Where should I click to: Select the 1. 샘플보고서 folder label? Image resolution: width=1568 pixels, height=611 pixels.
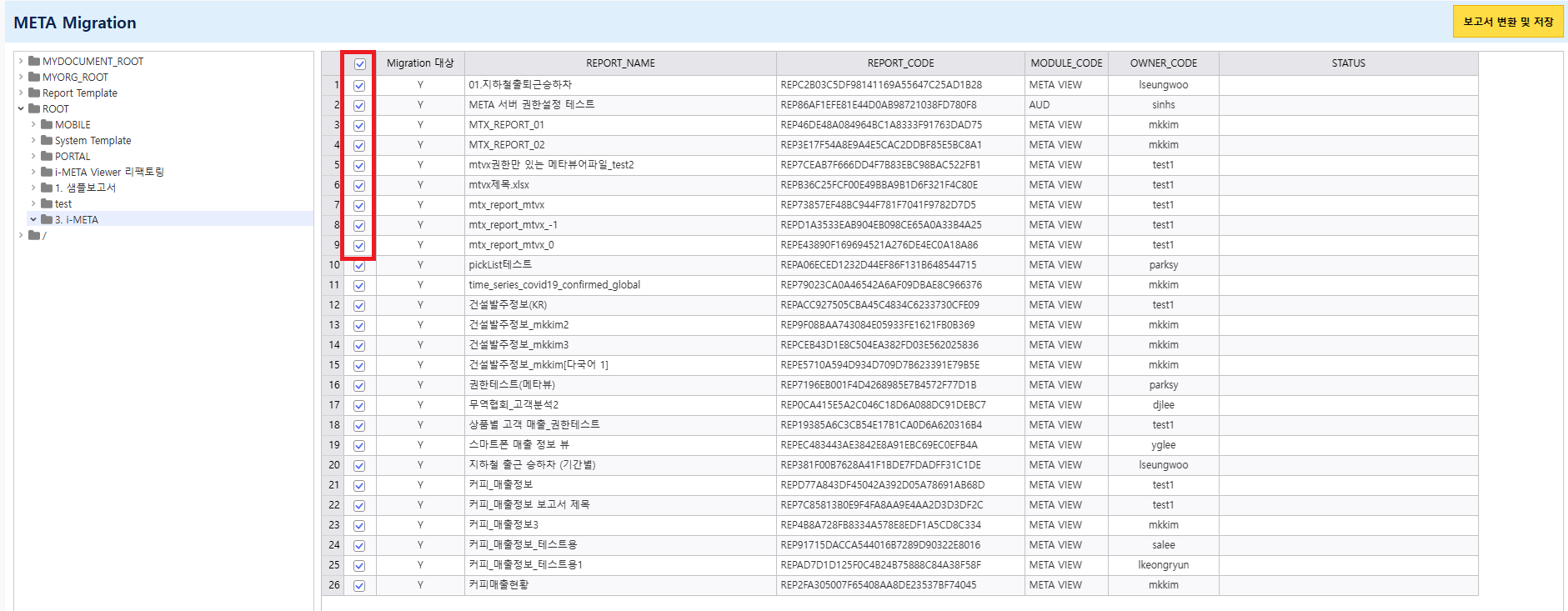click(x=85, y=188)
